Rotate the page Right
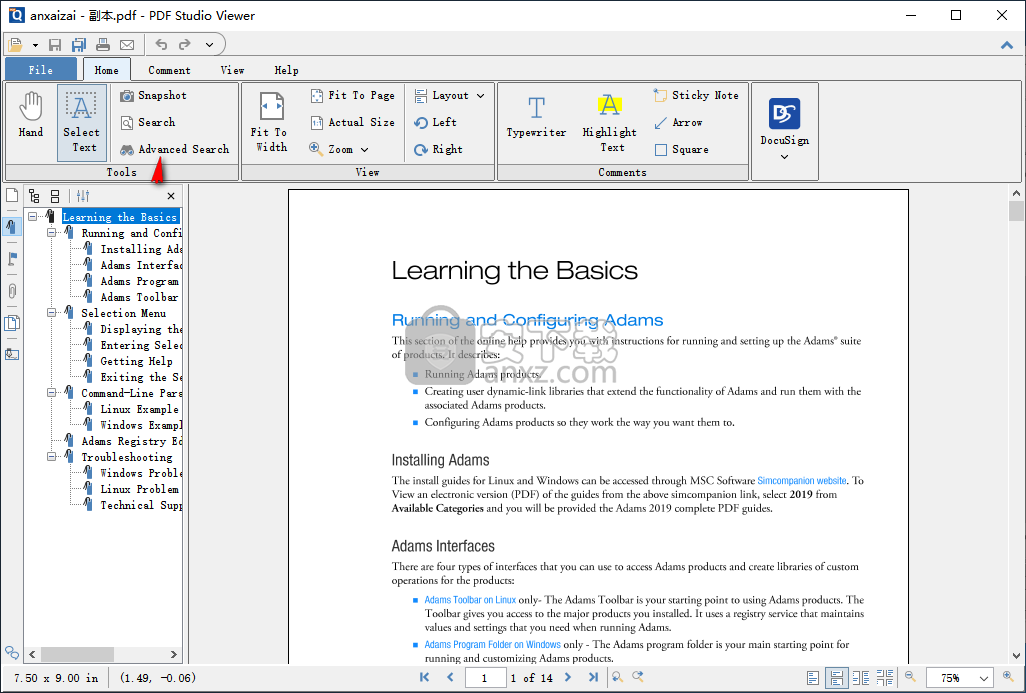Image resolution: width=1026 pixels, height=693 pixels. 438,149
